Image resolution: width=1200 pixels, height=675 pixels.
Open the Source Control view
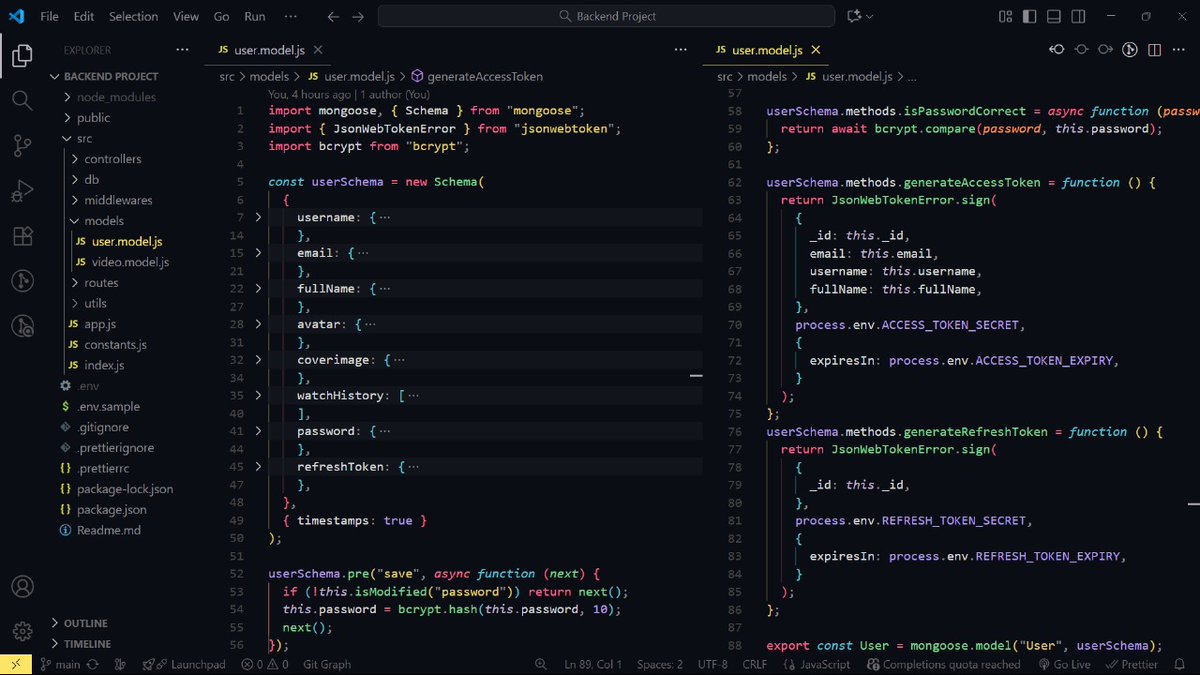click(21, 145)
